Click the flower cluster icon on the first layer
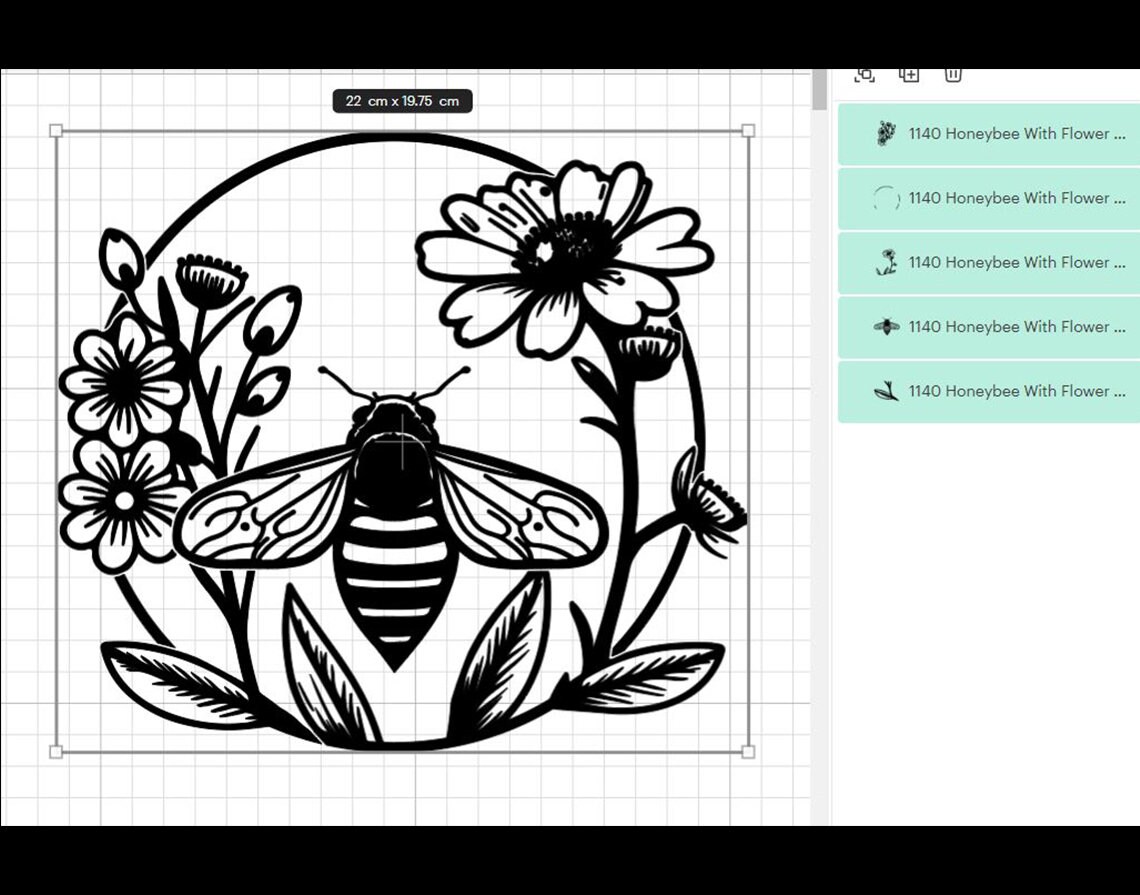The height and width of the screenshot is (895, 1140). point(886,133)
